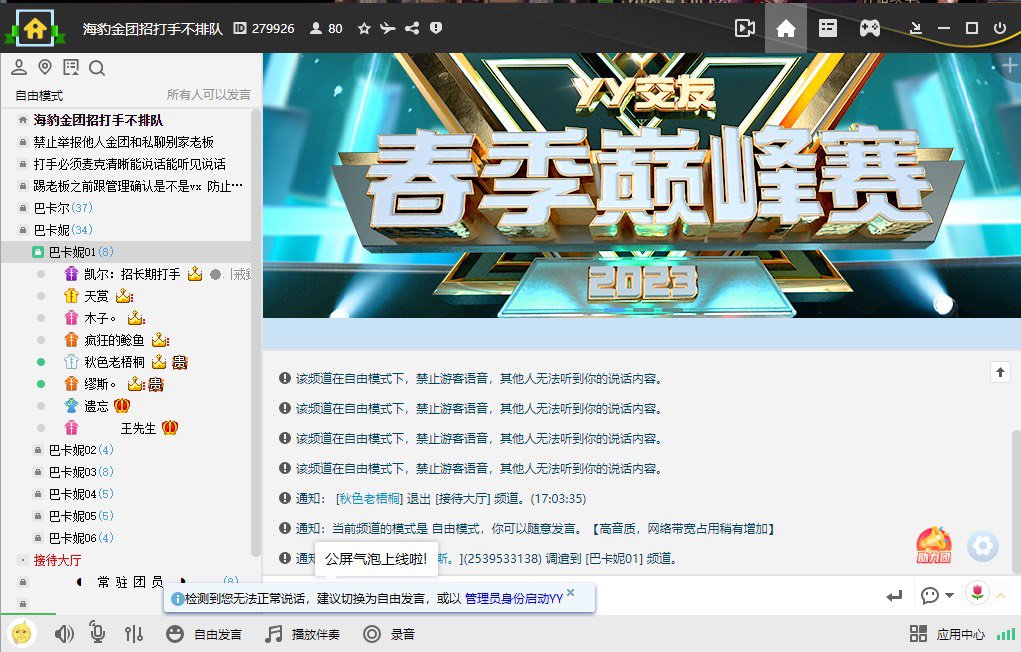Open the 自由模式 mode selector

[x=39, y=95]
